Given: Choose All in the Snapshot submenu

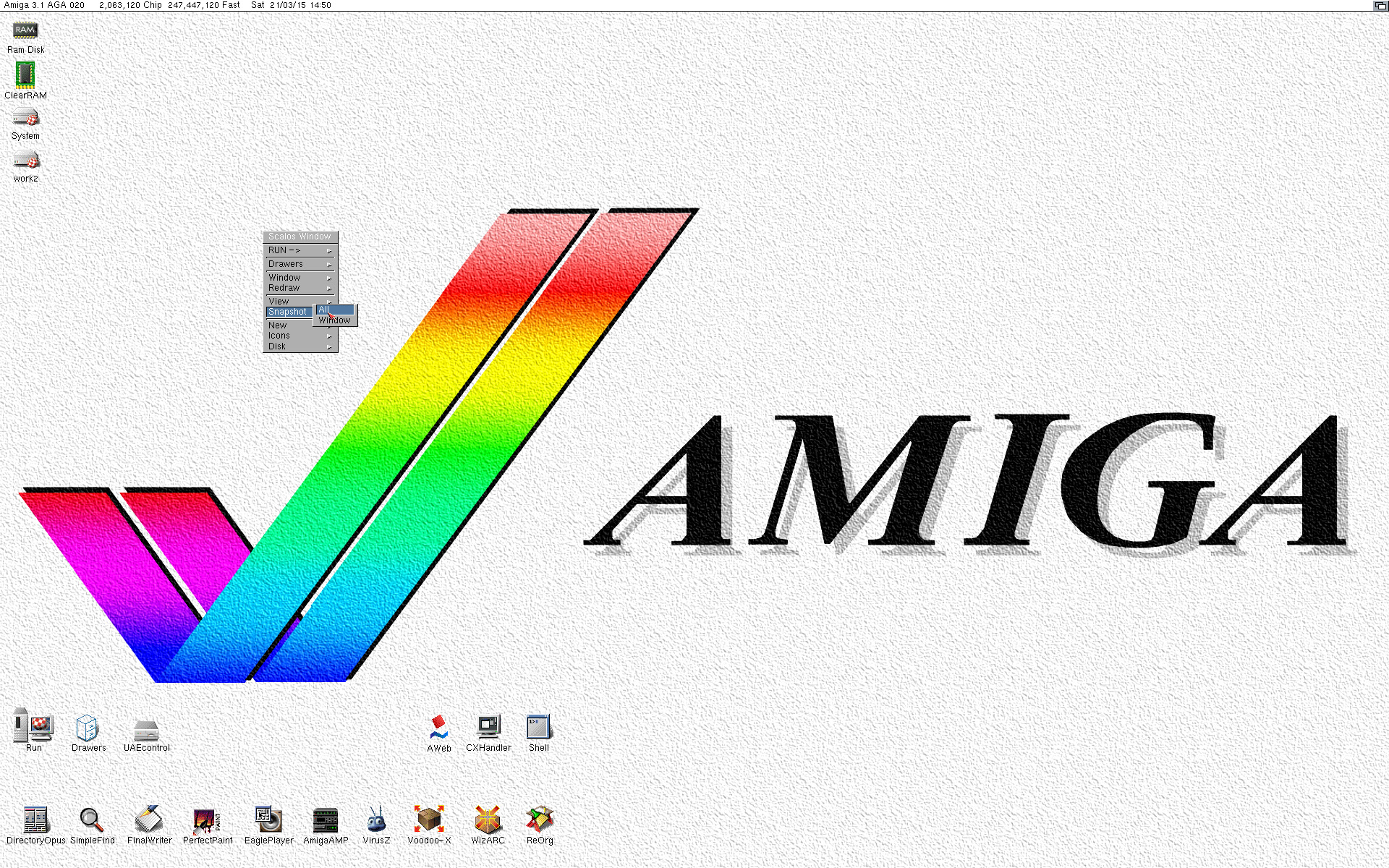Looking at the screenshot, I should click(336, 310).
